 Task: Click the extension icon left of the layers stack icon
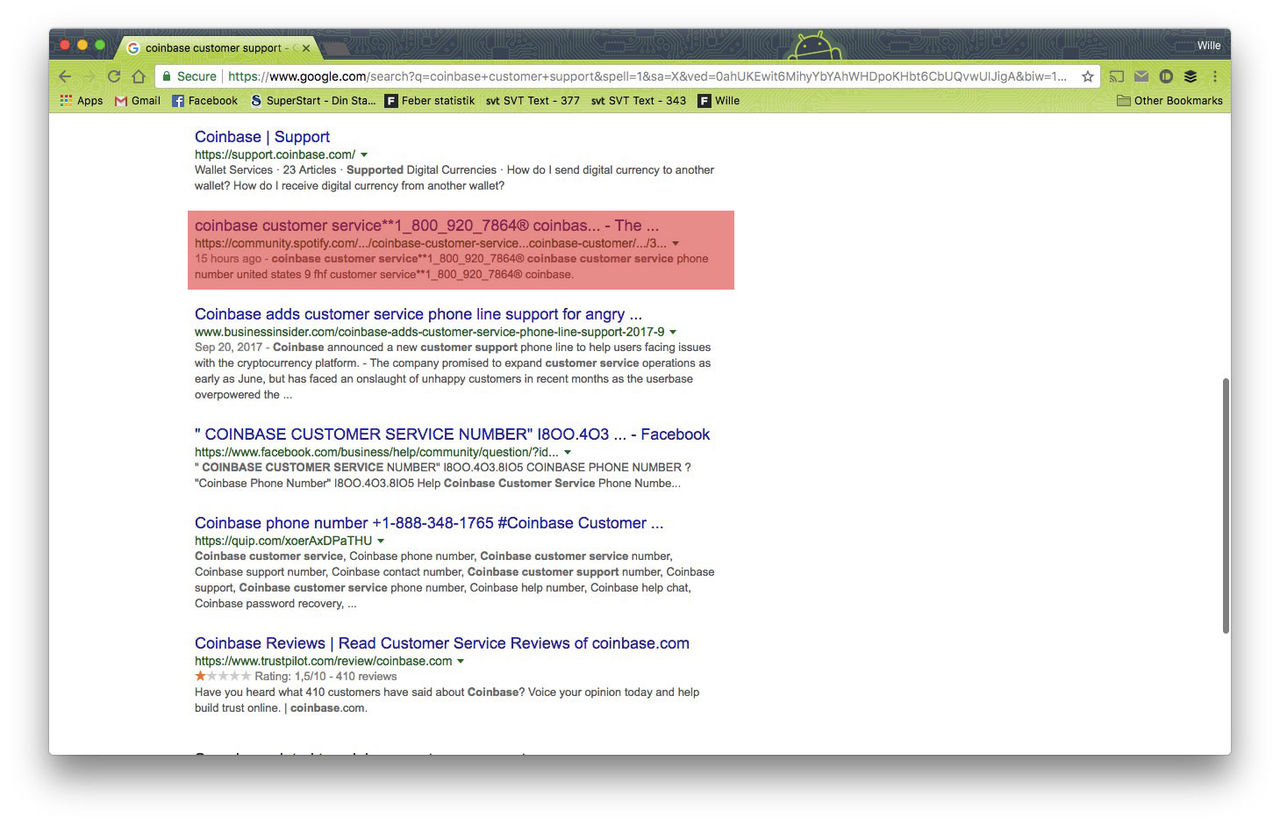1166,77
